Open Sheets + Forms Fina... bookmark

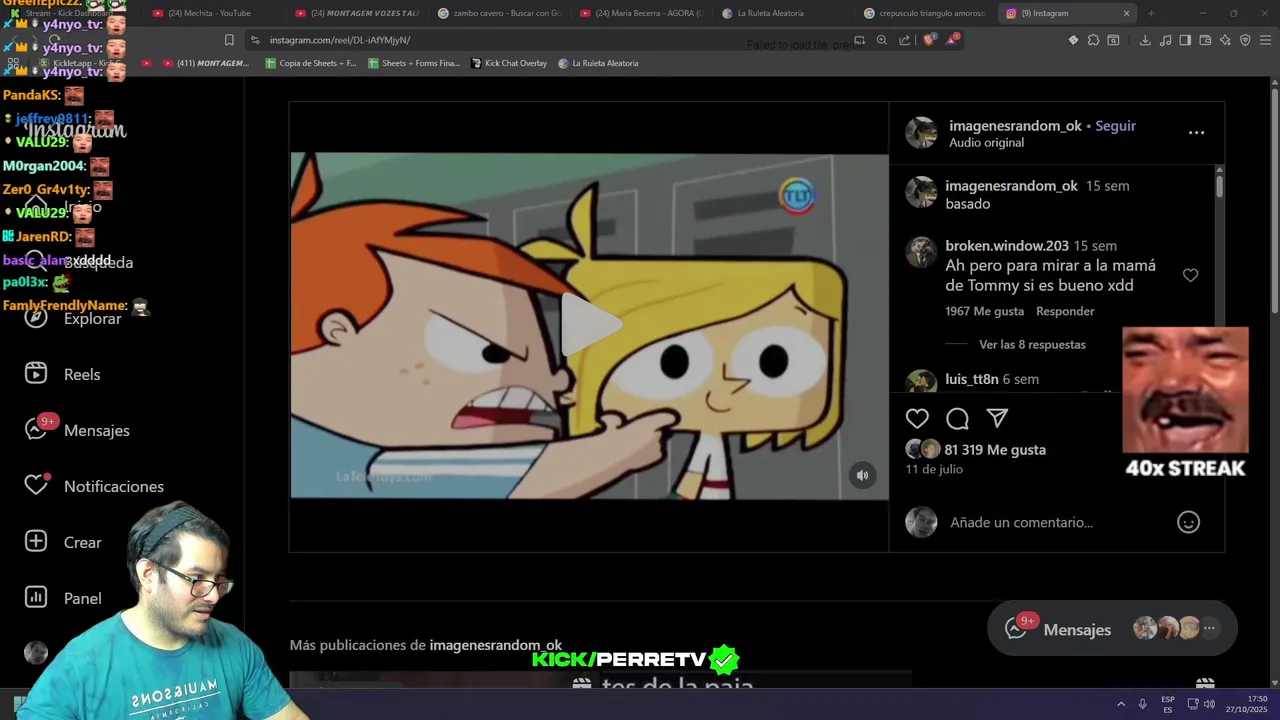click(414, 63)
